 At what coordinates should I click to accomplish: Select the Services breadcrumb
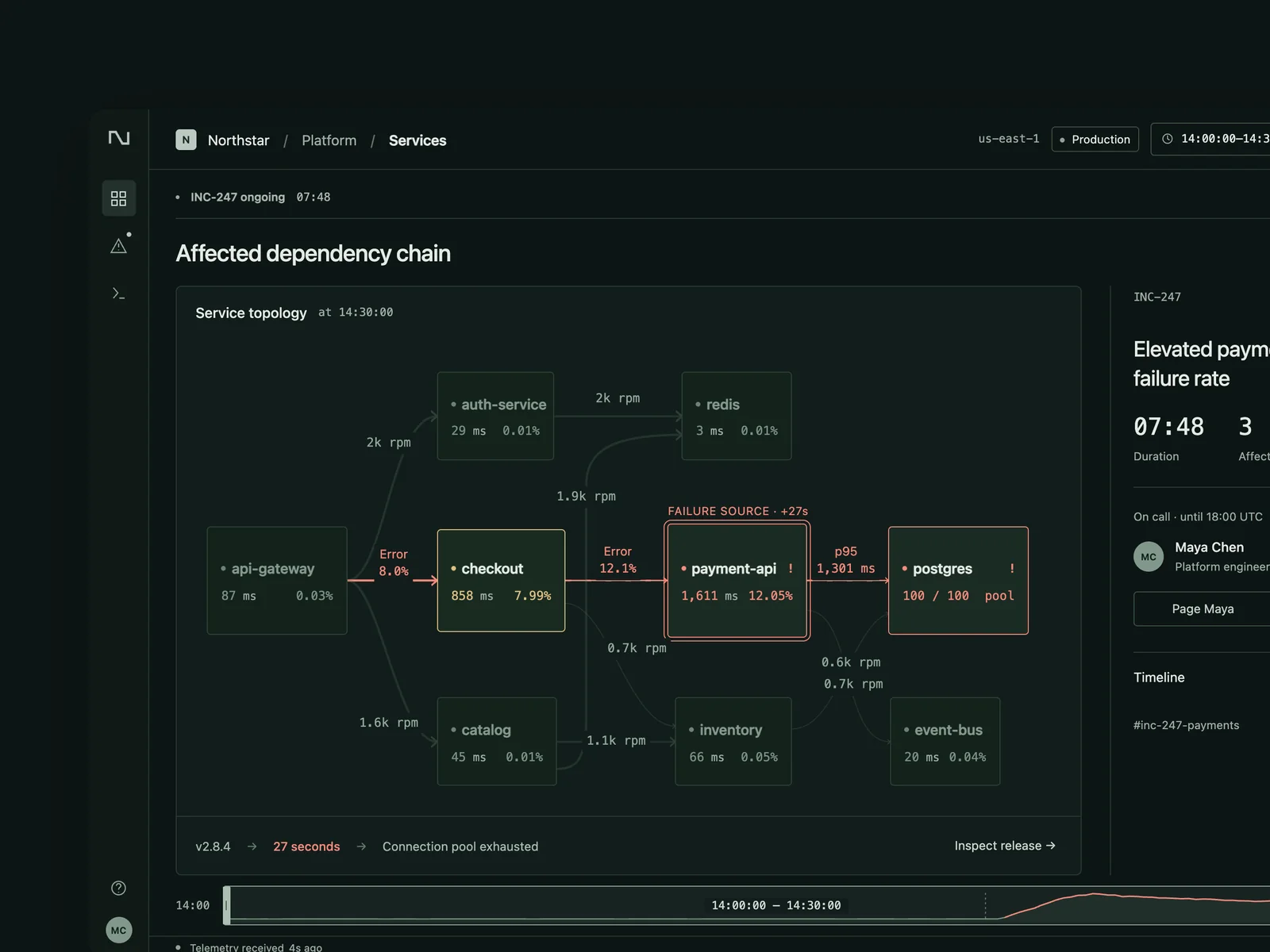point(418,140)
